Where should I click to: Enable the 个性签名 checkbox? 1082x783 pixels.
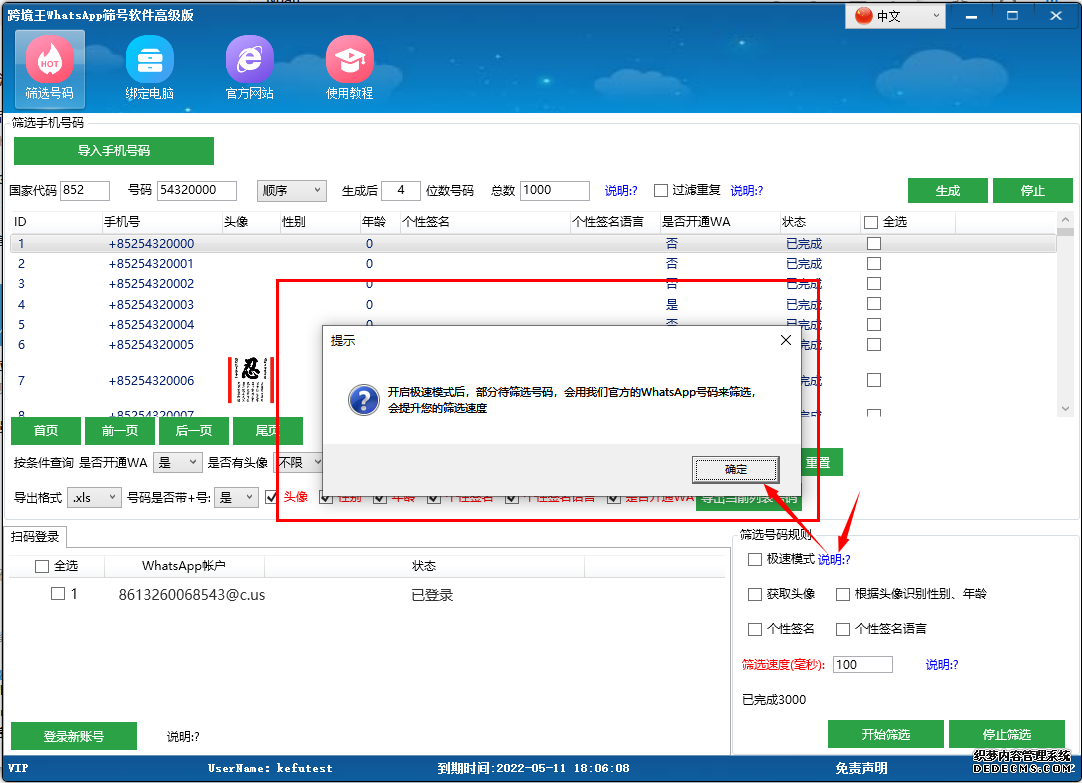755,629
